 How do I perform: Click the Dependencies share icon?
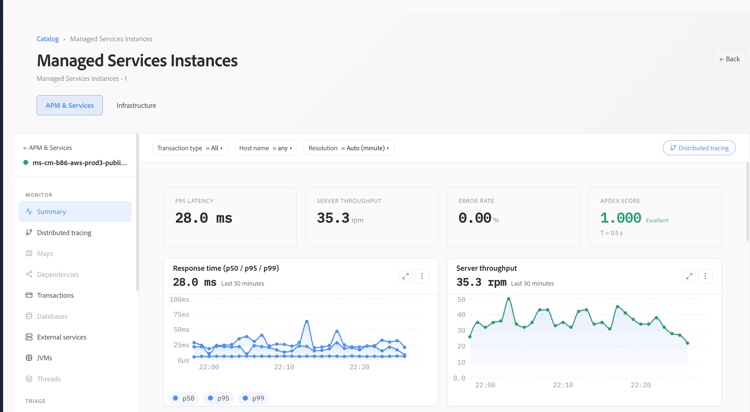point(29,274)
